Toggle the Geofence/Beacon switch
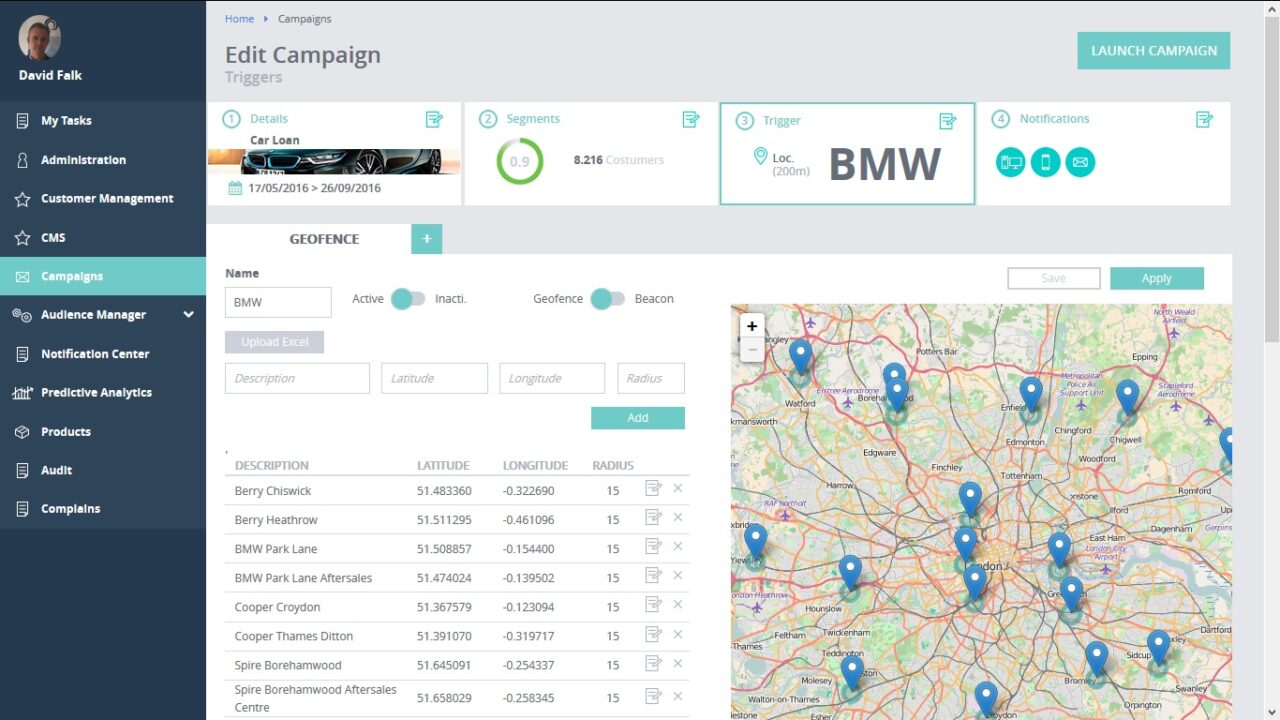The width and height of the screenshot is (1280, 720). coord(607,299)
